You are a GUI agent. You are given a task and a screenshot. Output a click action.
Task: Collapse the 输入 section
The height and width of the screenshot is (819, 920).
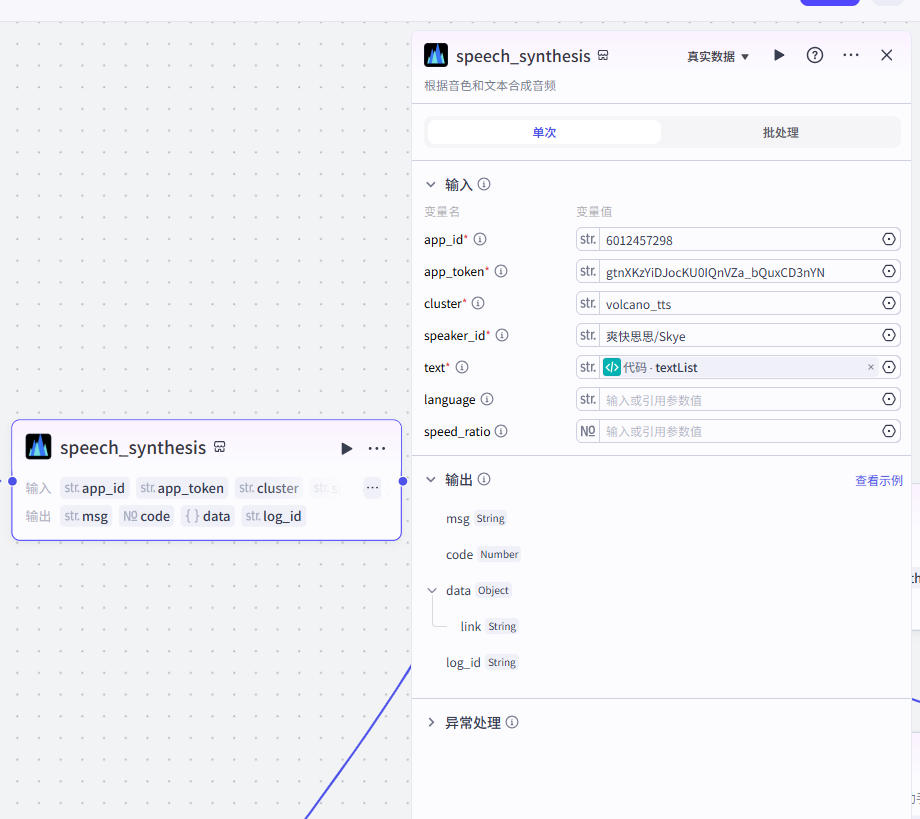pyautogui.click(x=431, y=184)
